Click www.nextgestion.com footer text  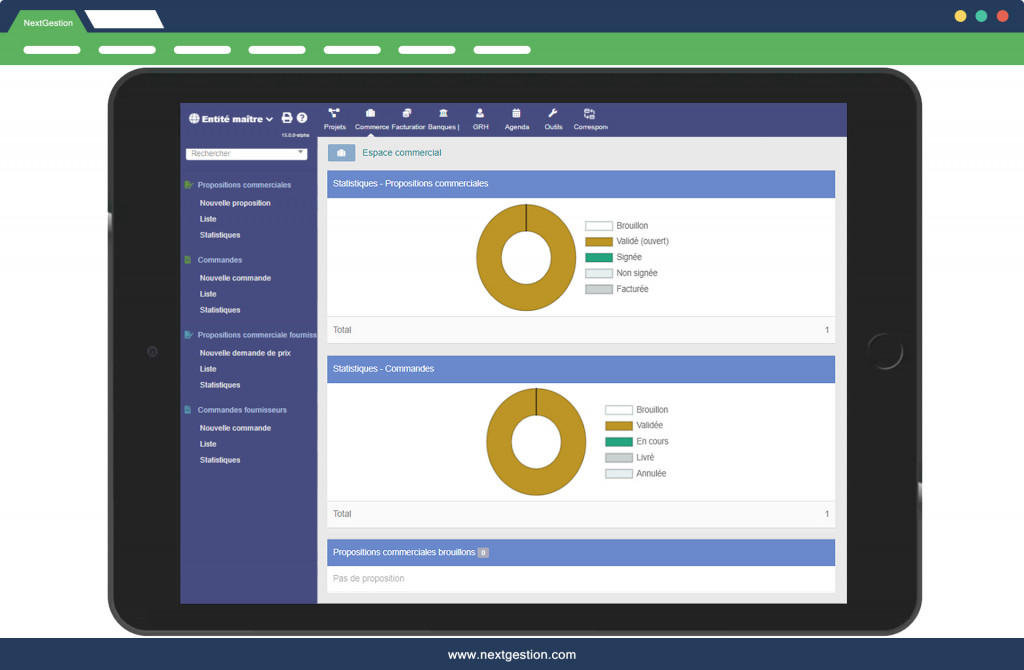[512, 655]
